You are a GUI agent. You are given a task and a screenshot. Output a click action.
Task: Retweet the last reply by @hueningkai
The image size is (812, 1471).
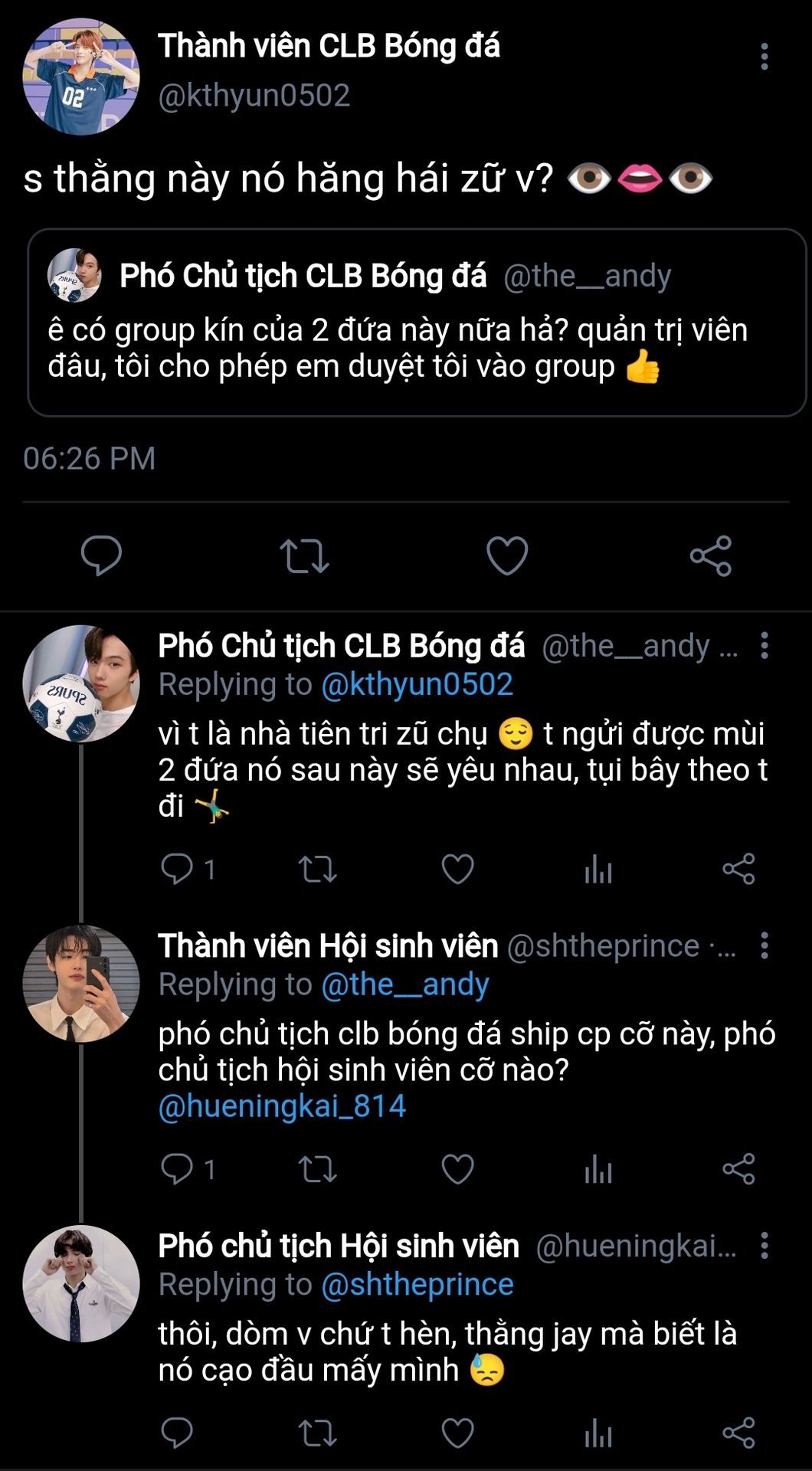coord(316,1434)
